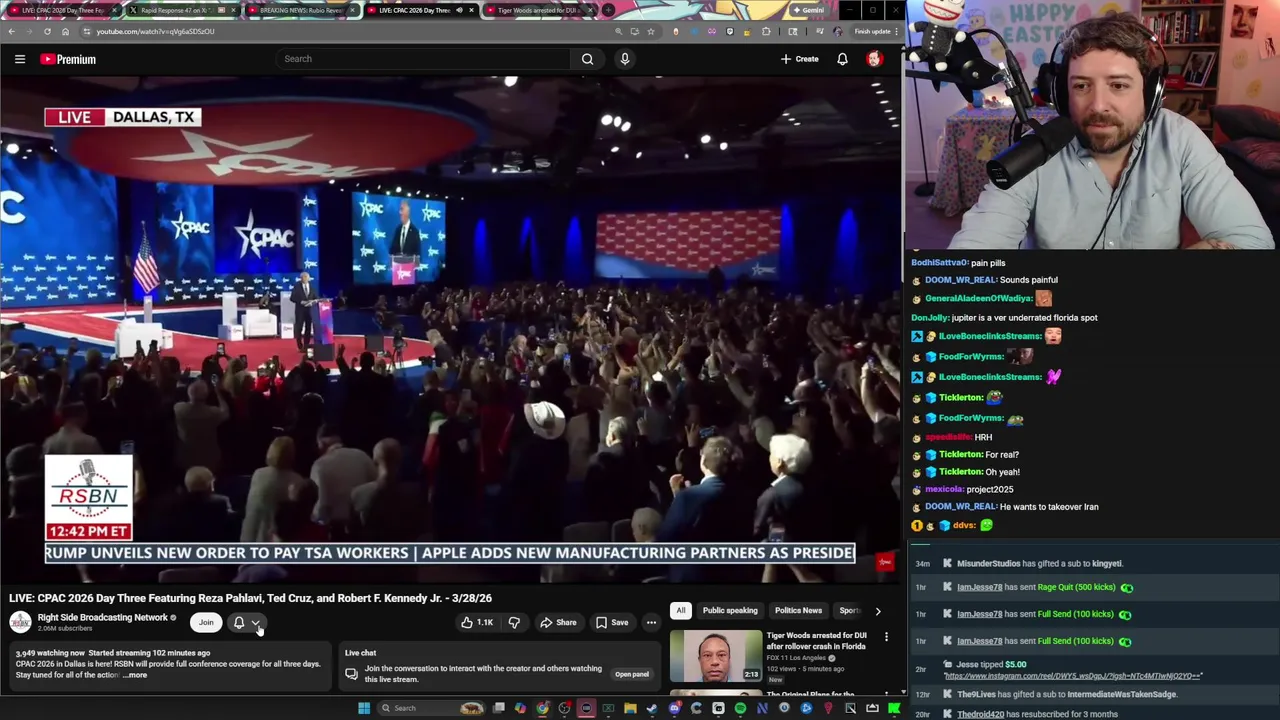Go to the browser home page icon

click(x=65, y=31)
